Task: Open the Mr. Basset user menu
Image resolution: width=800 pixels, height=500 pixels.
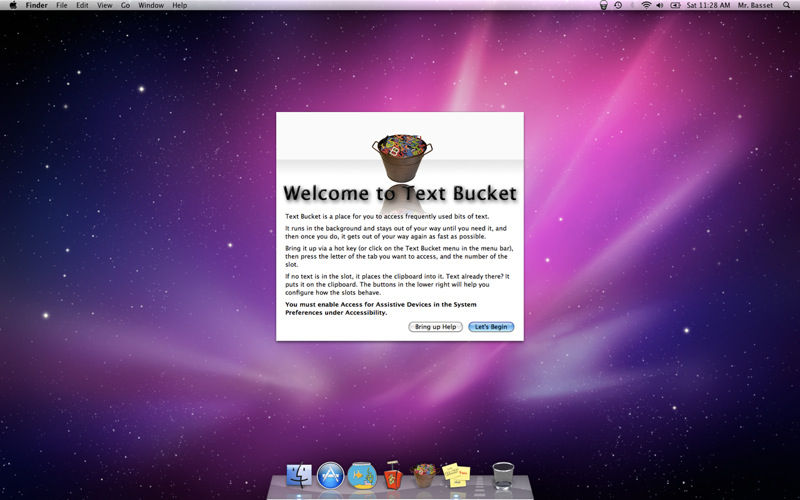Action: pos(755,5)
